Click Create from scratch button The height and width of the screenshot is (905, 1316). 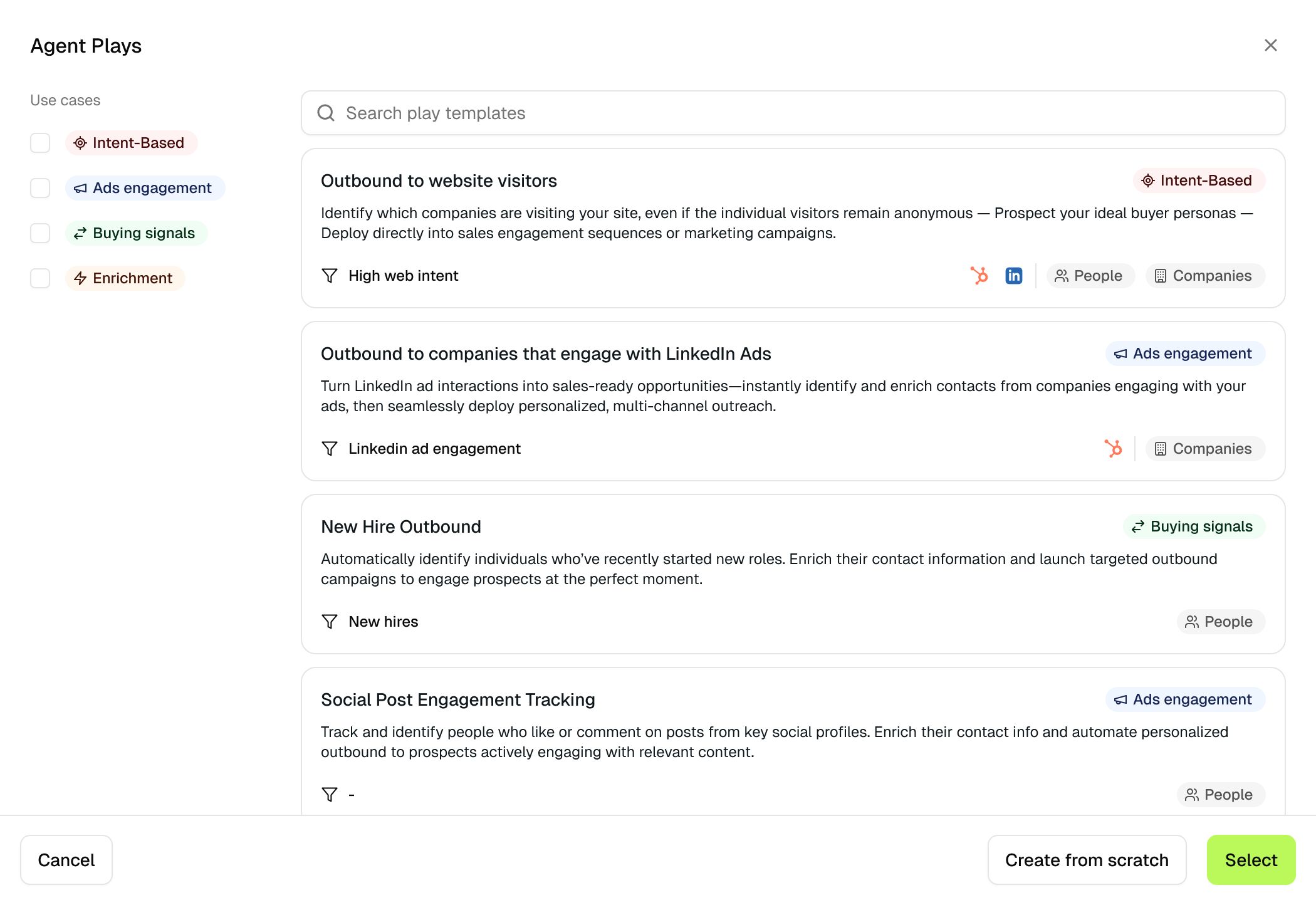pyautogui.click(x=1086, y=860)
